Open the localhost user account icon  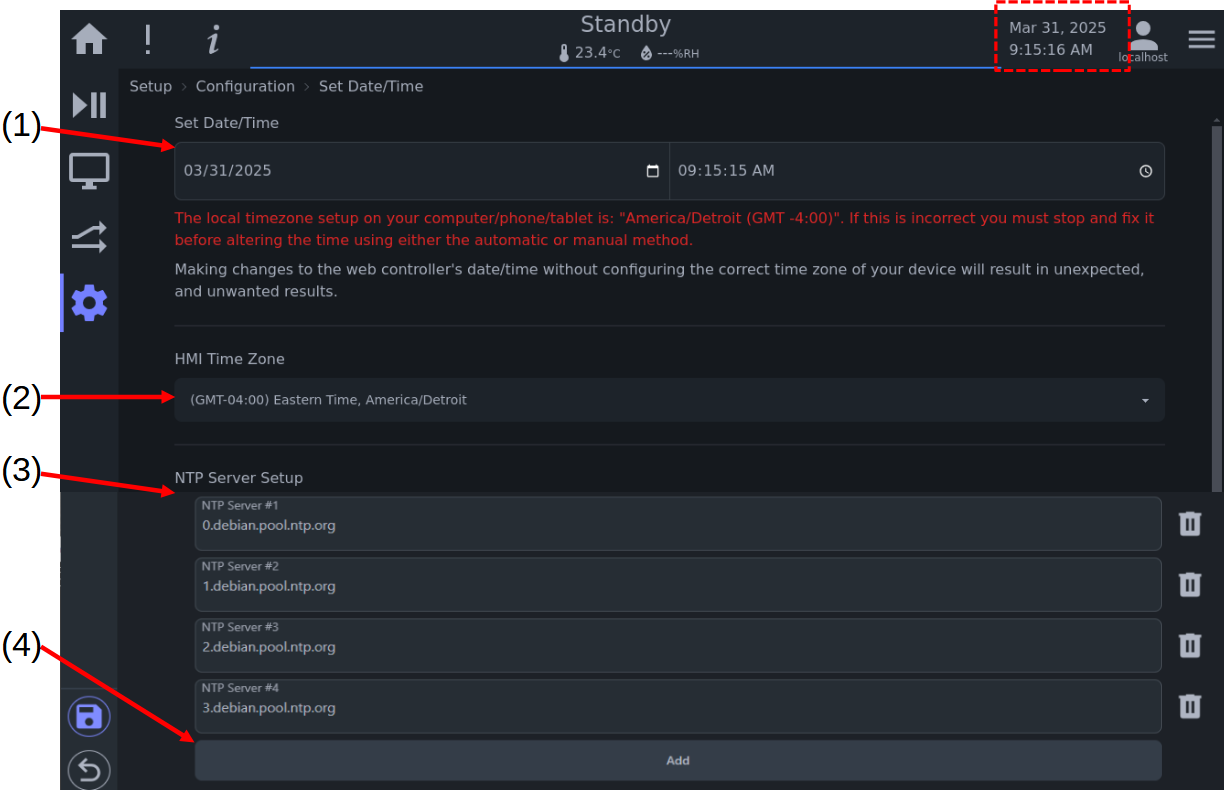coord(1143,42)
